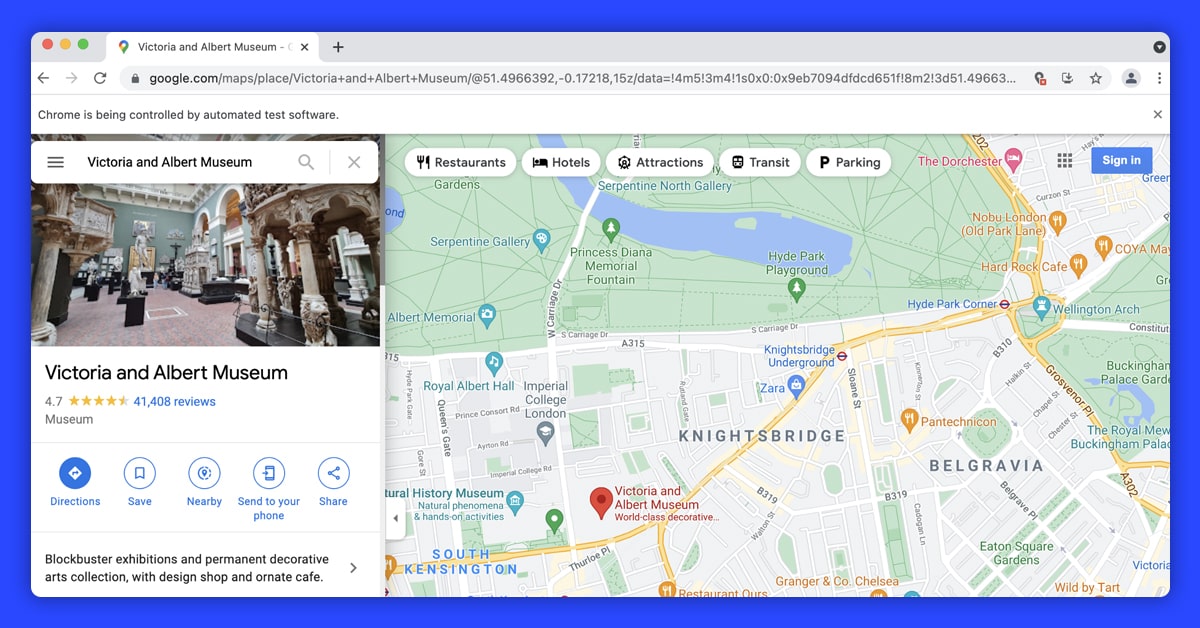Collapse the Maps side panel
Screen dimensions: 1200x628
pos(395,518)
